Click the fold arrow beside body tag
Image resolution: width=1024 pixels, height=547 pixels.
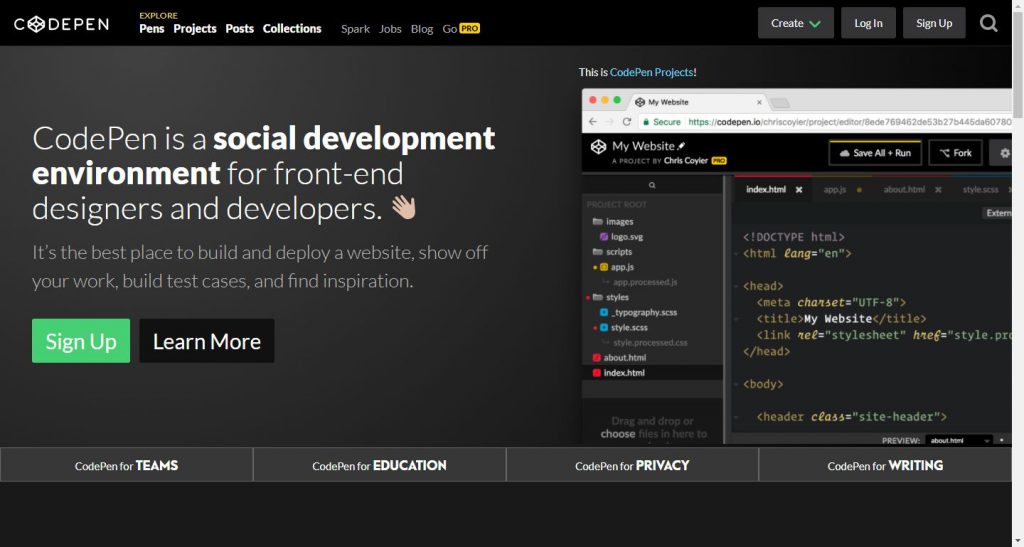736,384
